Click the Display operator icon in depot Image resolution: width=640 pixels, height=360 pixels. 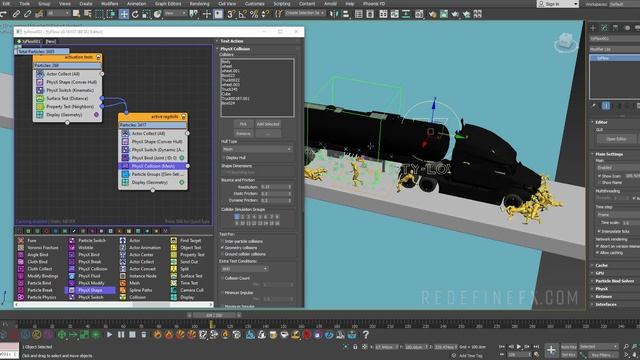click(174, 297)
